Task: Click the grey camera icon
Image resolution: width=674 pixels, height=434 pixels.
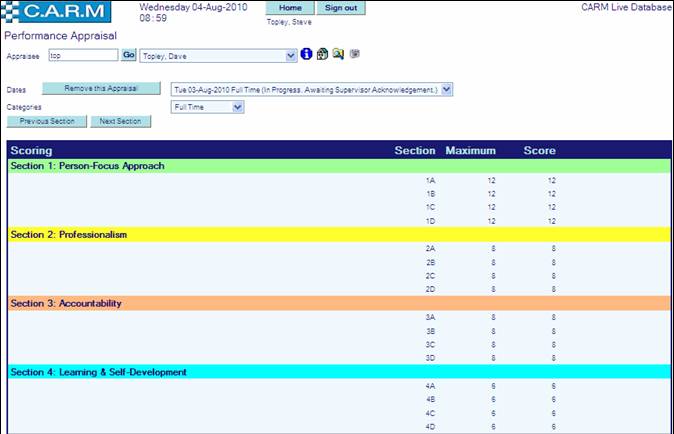Action: (354, 54)
